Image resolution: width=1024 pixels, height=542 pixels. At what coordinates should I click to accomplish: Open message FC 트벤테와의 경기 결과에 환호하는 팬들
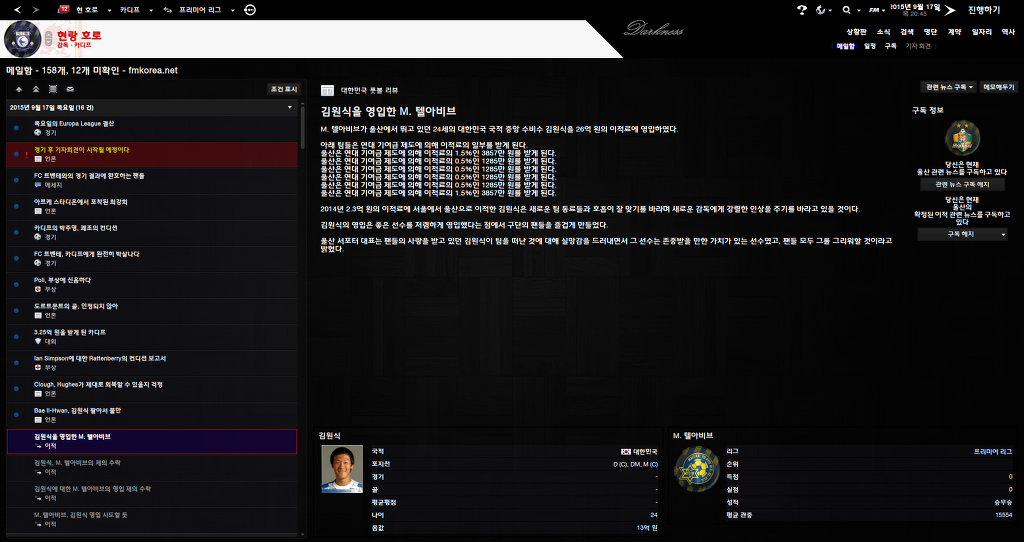152,180
